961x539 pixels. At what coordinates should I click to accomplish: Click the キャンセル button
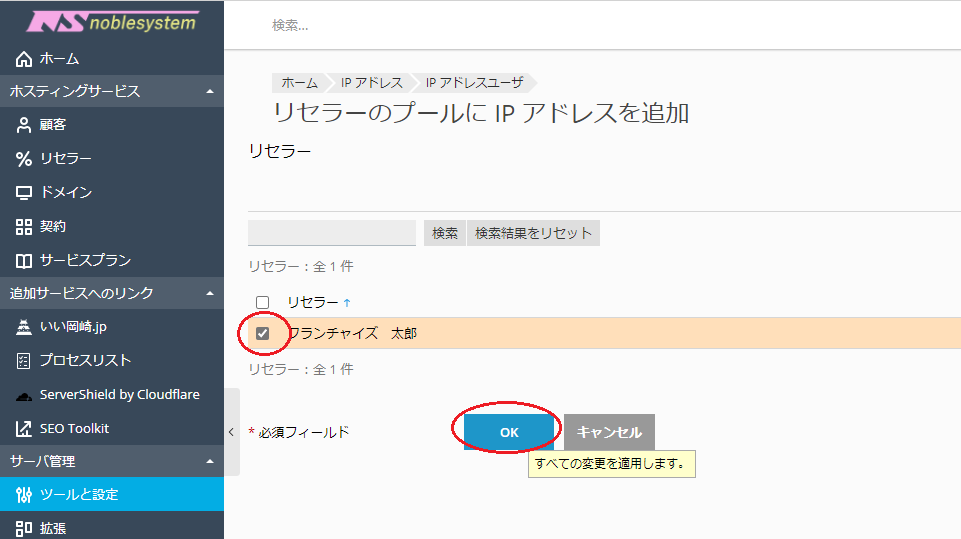coord(609,432)
